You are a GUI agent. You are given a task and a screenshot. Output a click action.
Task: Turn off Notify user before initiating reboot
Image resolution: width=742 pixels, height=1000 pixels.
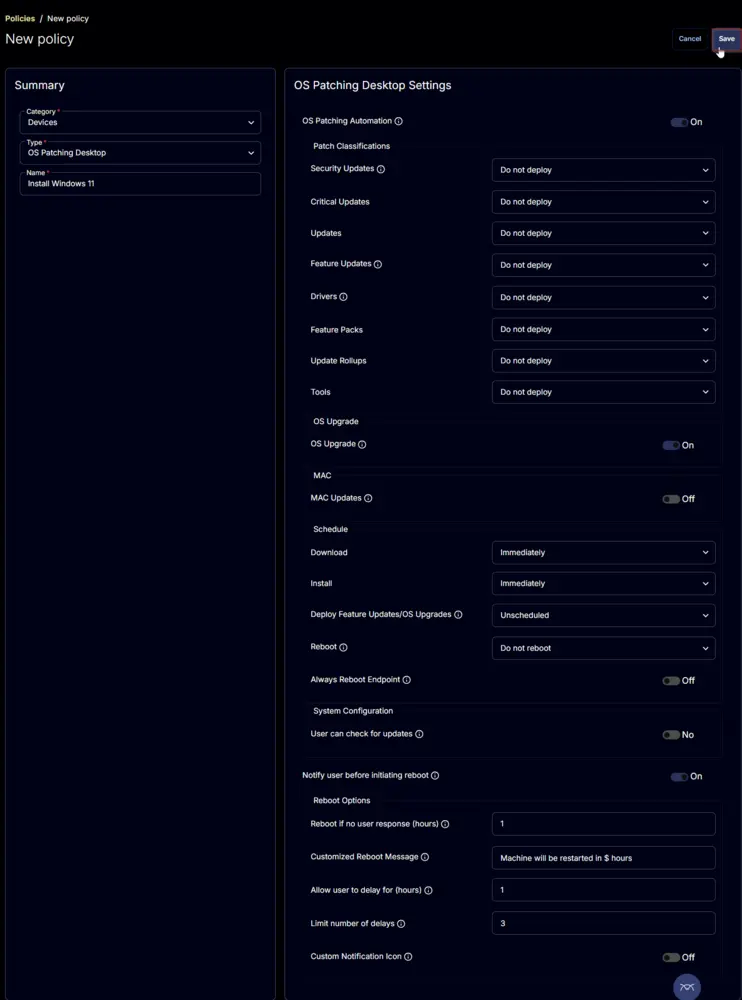[x=679, y=777]
